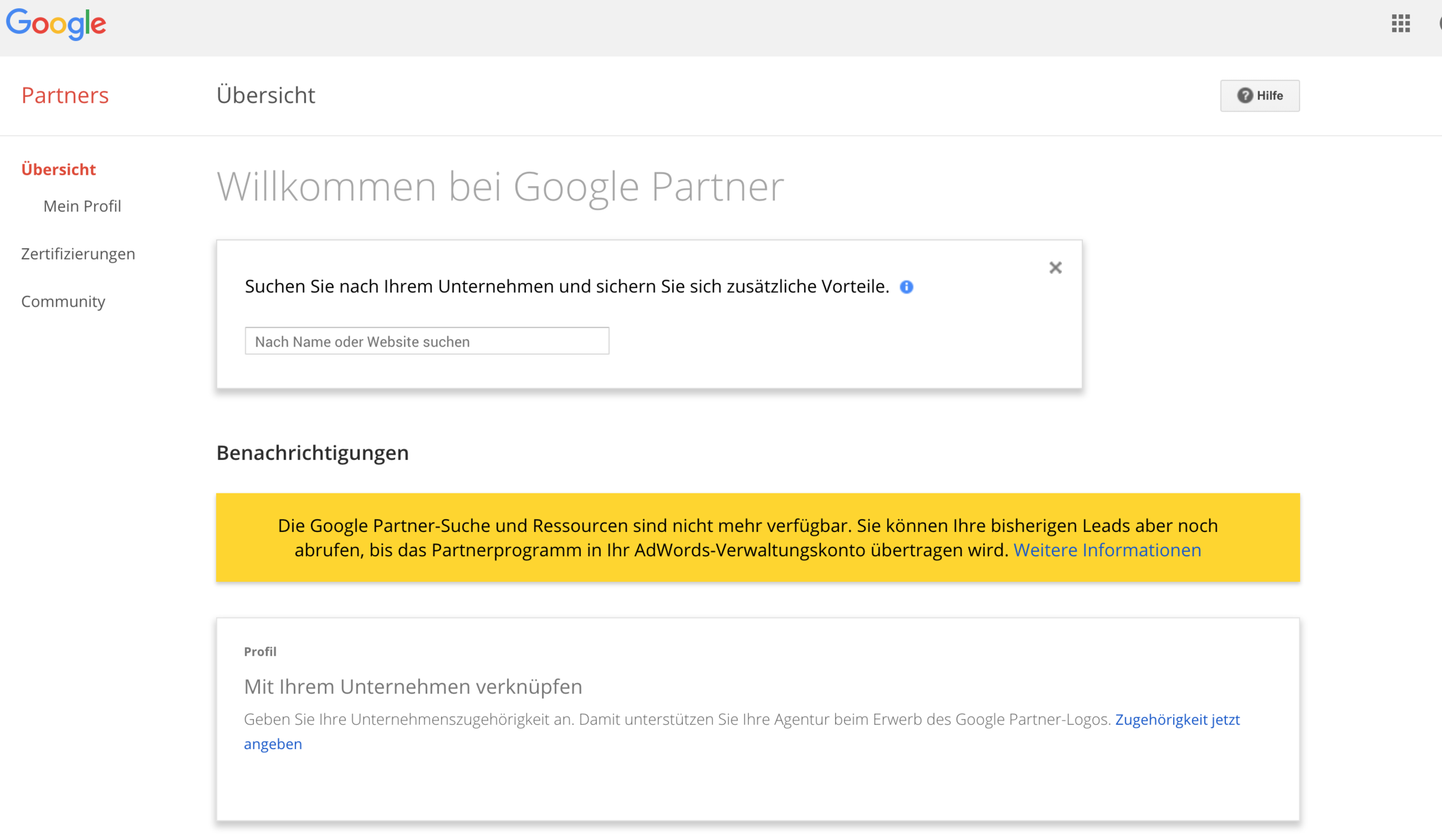Click Willkommen bei Google Partner heading
The image size is (1442, 840).
tap(500, 186)
